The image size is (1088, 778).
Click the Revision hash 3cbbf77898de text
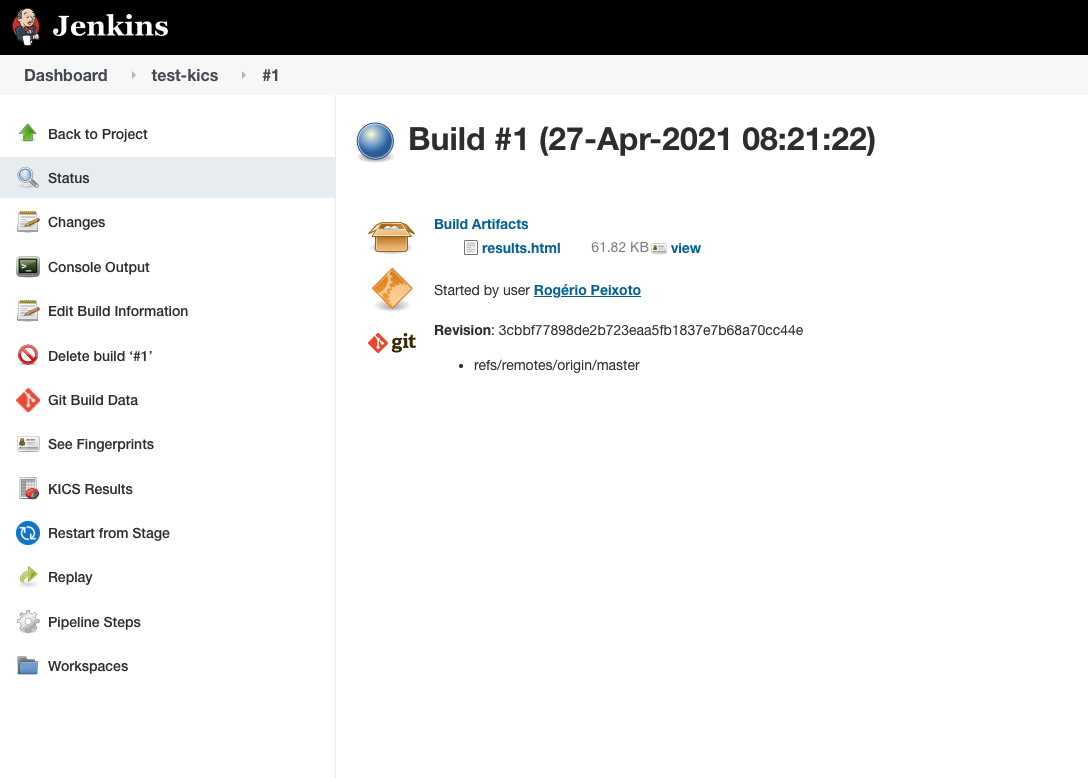[651, 330]
